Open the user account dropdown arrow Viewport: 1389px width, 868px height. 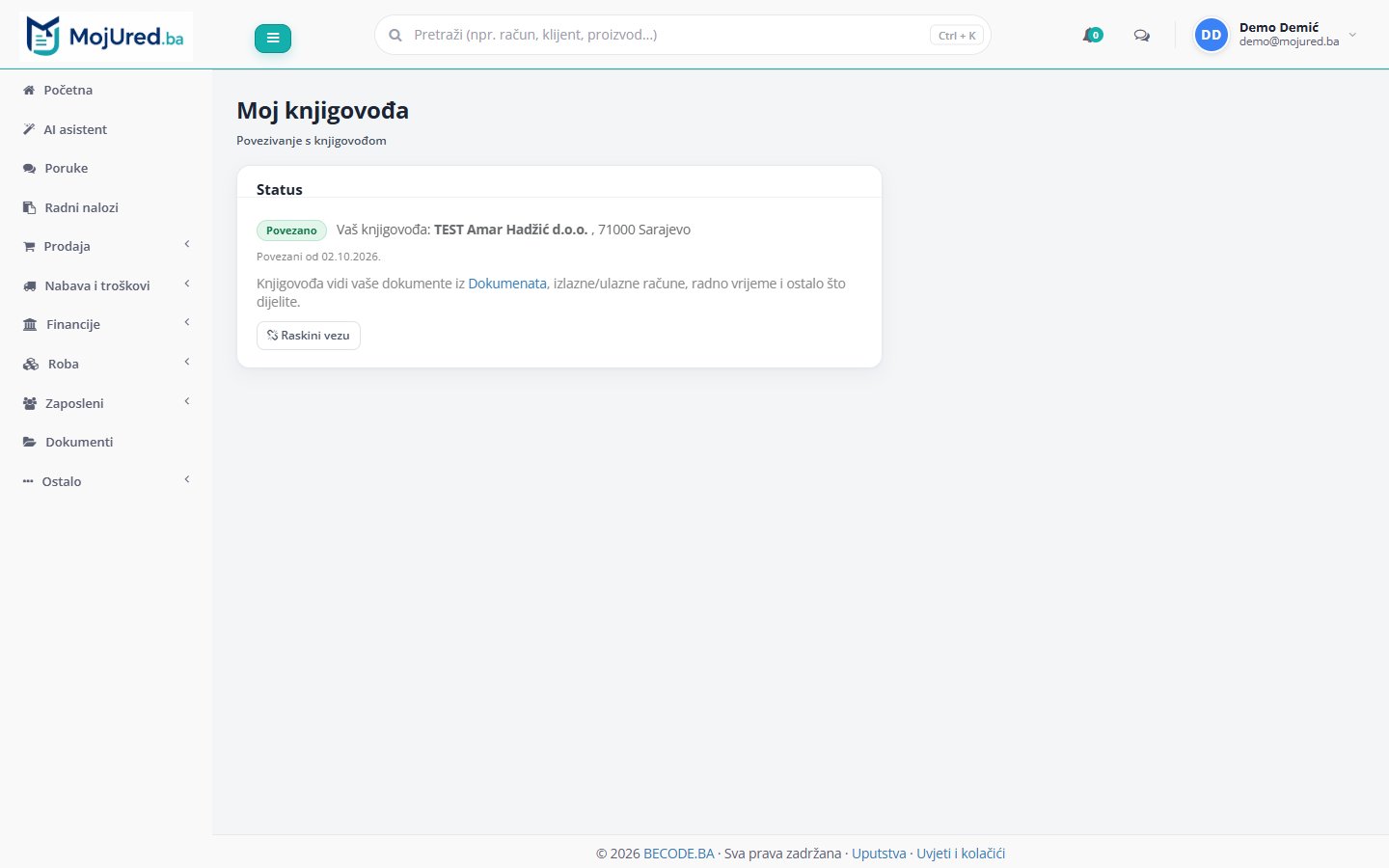tap(1352, 35)
